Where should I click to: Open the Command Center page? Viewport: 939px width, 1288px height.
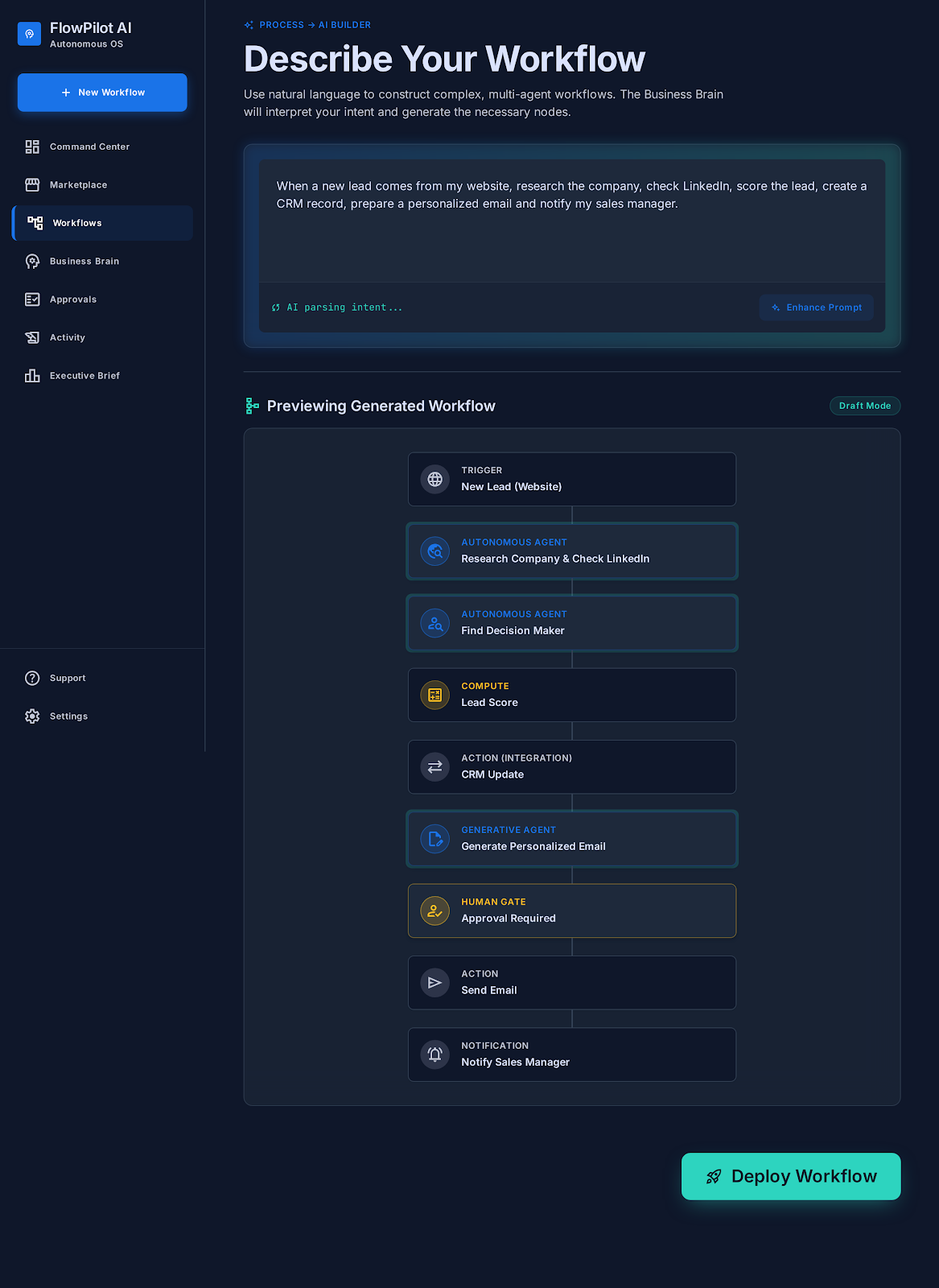[x=102, y=147]
